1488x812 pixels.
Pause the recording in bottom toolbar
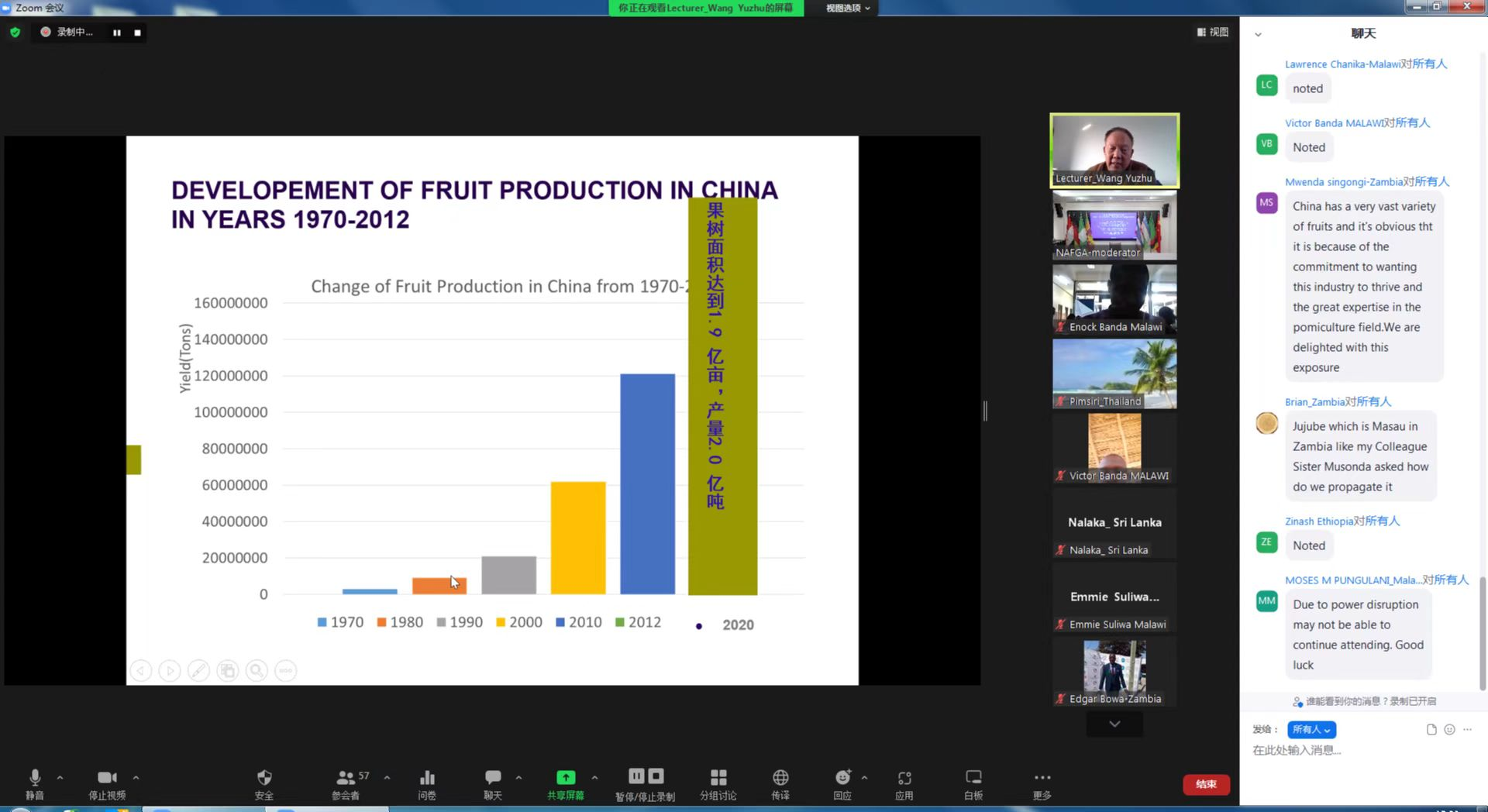636,776
